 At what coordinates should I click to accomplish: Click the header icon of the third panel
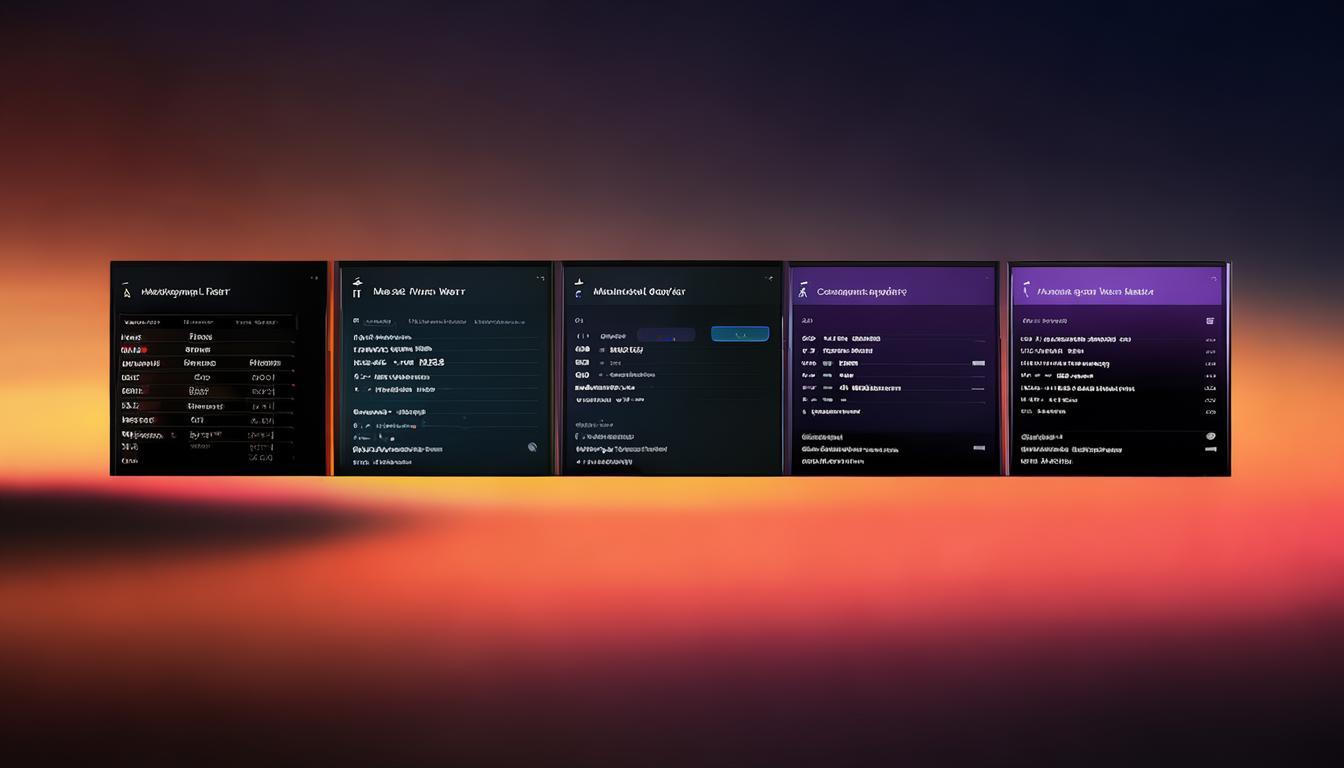578,291
